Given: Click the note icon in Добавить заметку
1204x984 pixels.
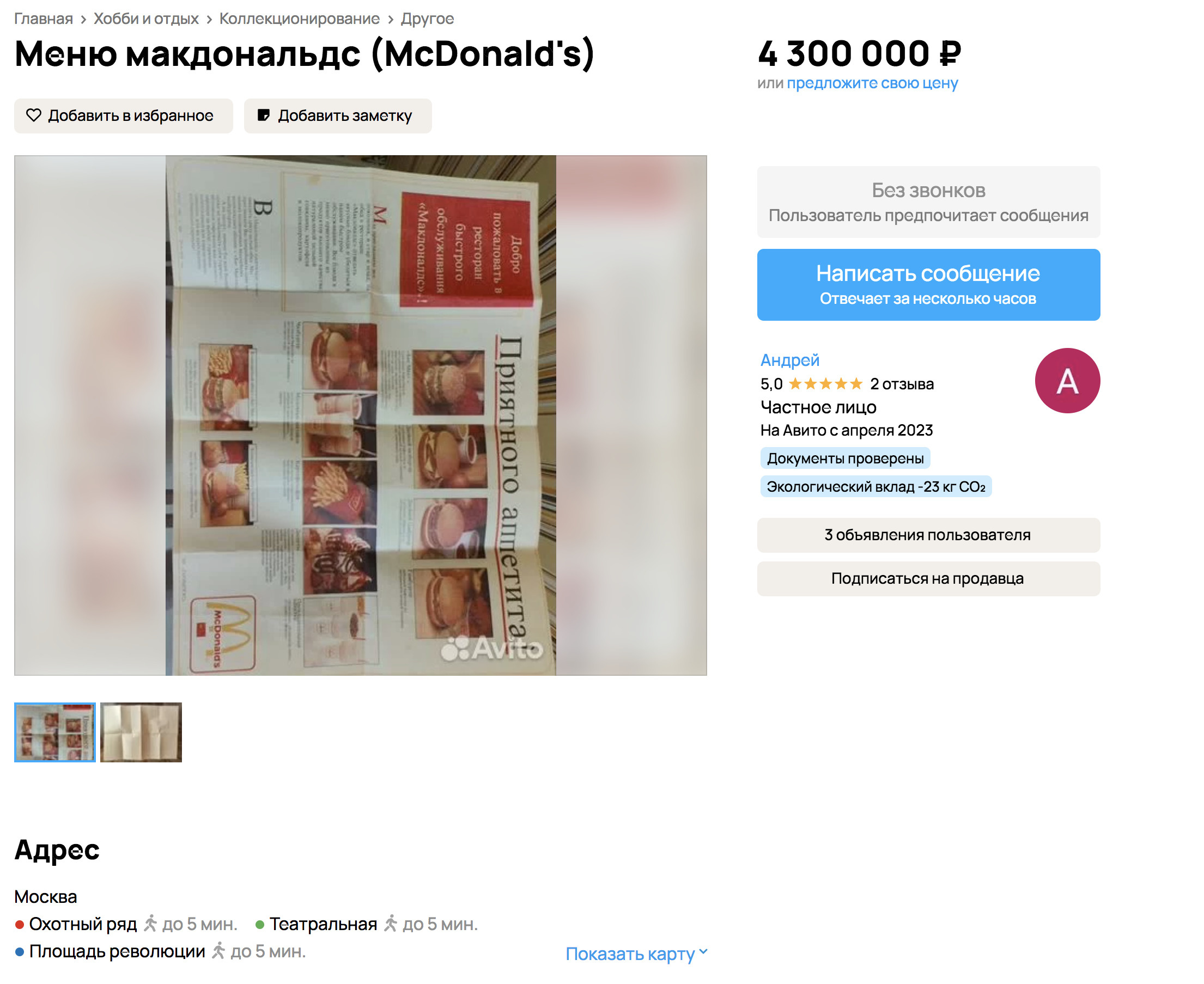Looking at the screenshot, I should [264, 115].
